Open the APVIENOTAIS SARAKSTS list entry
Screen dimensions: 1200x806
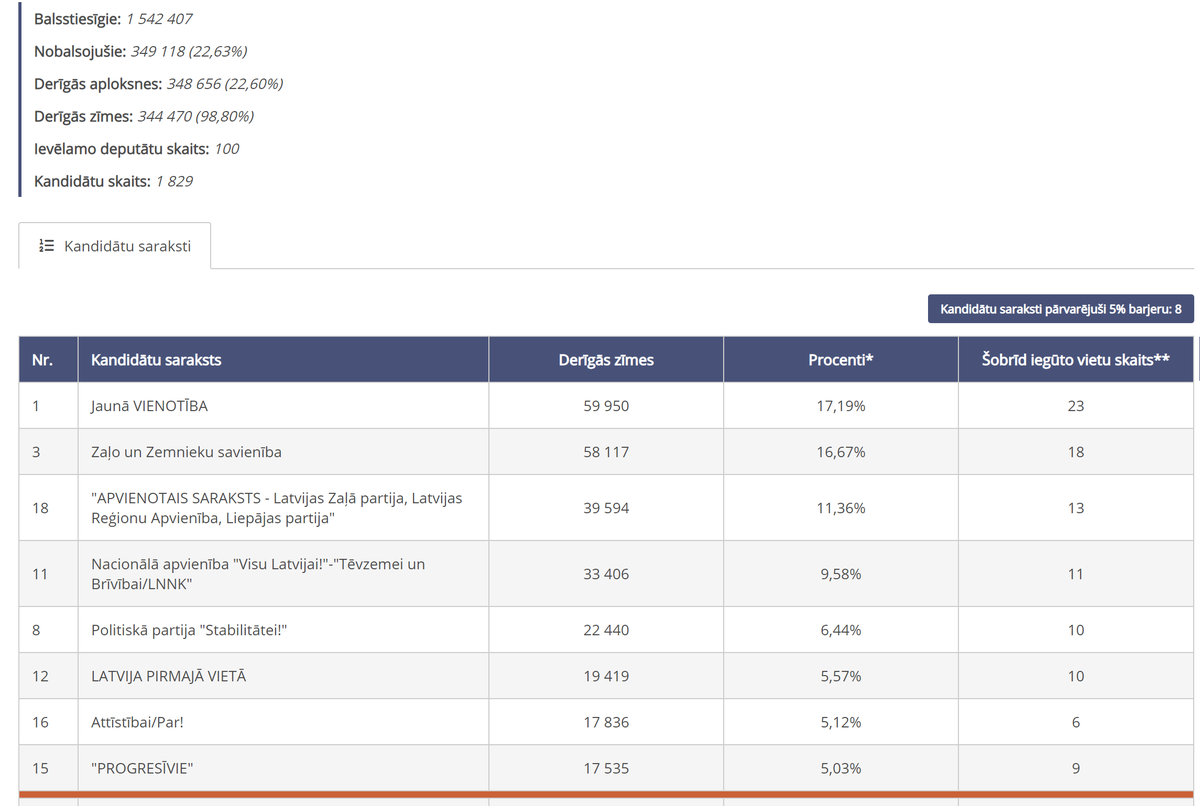point(276,508)
